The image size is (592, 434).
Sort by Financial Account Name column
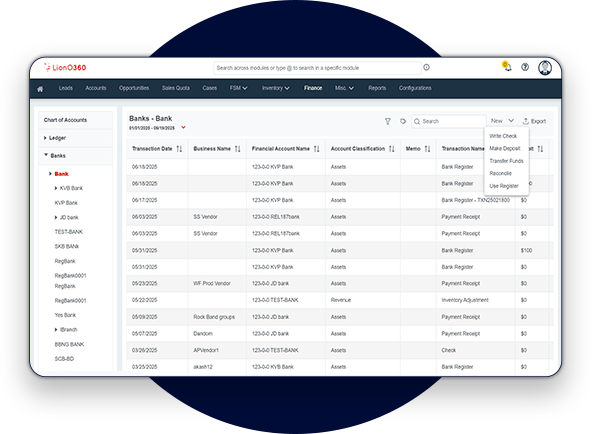point(316,149)
